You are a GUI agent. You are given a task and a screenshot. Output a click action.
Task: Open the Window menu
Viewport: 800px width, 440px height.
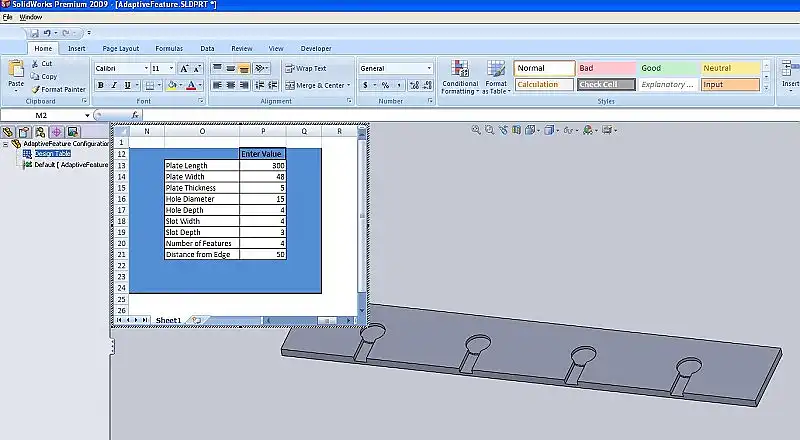31,17
